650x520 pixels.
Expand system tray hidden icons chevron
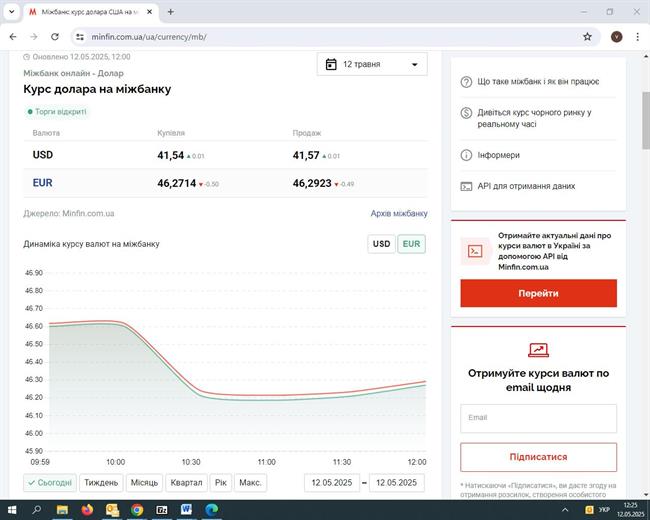(x=565, y=510)
